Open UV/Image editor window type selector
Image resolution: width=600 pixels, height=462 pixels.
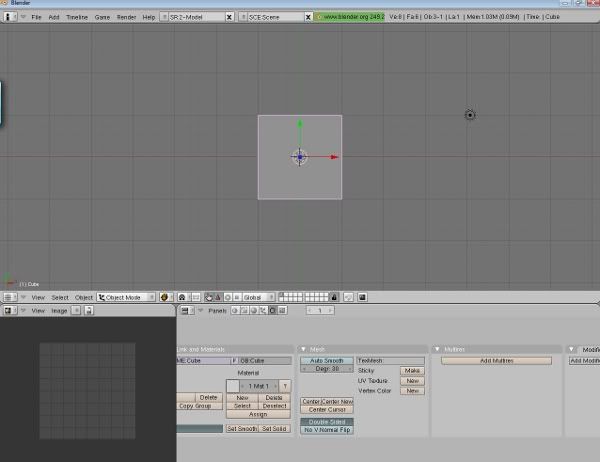10,310
